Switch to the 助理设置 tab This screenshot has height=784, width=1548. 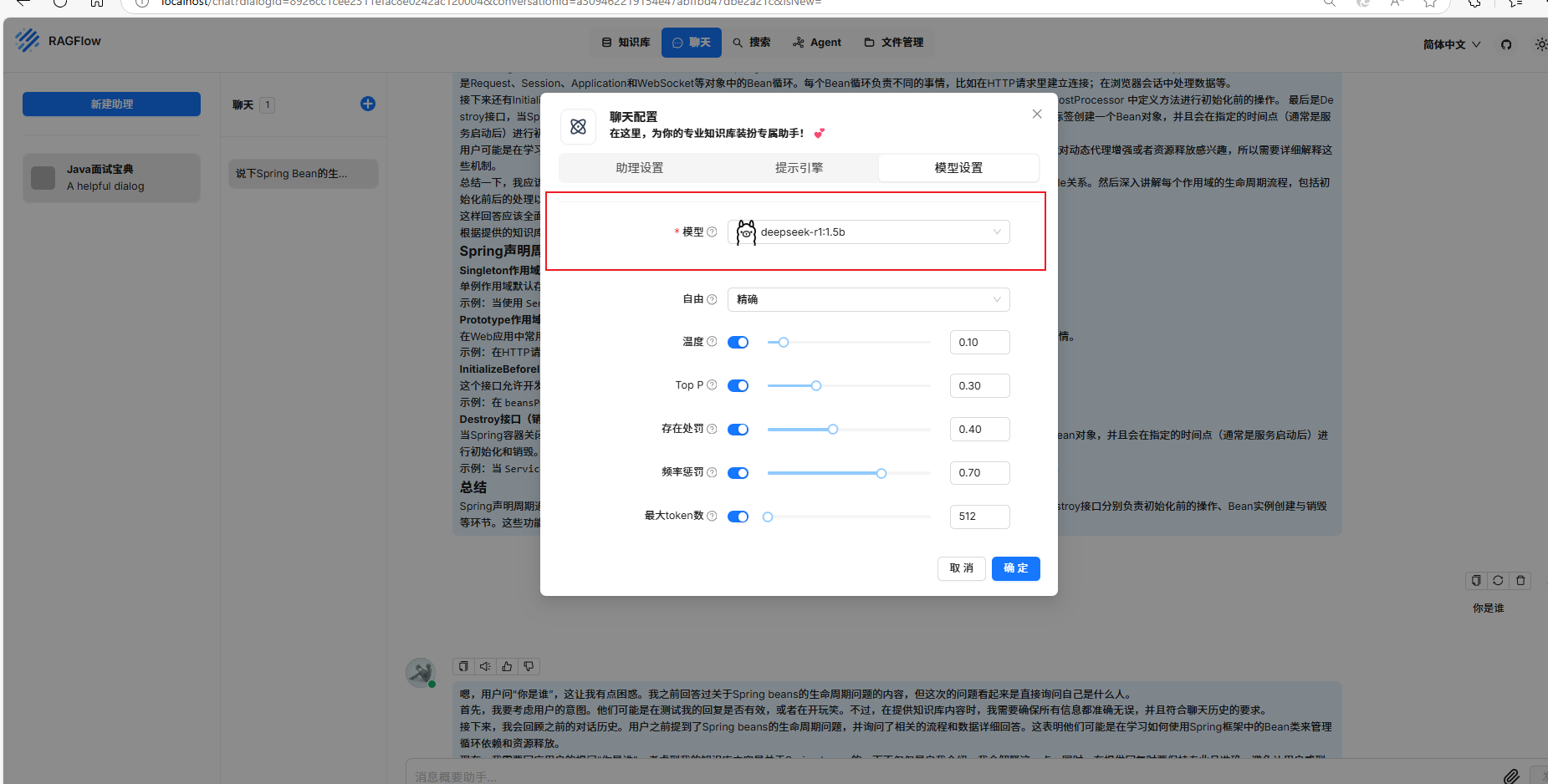click(x=639, y=168)
